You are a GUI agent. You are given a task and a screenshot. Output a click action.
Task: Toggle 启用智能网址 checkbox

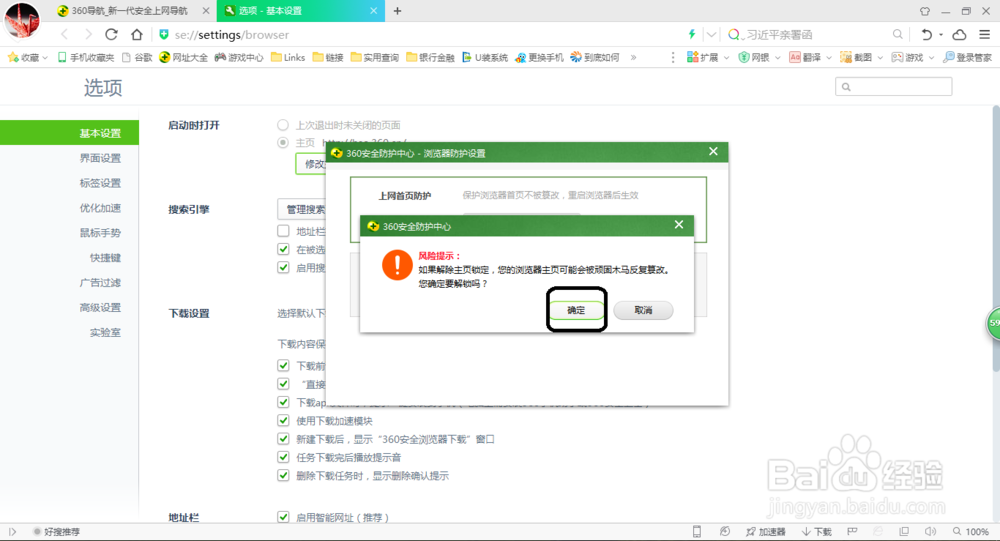[283, 517]
